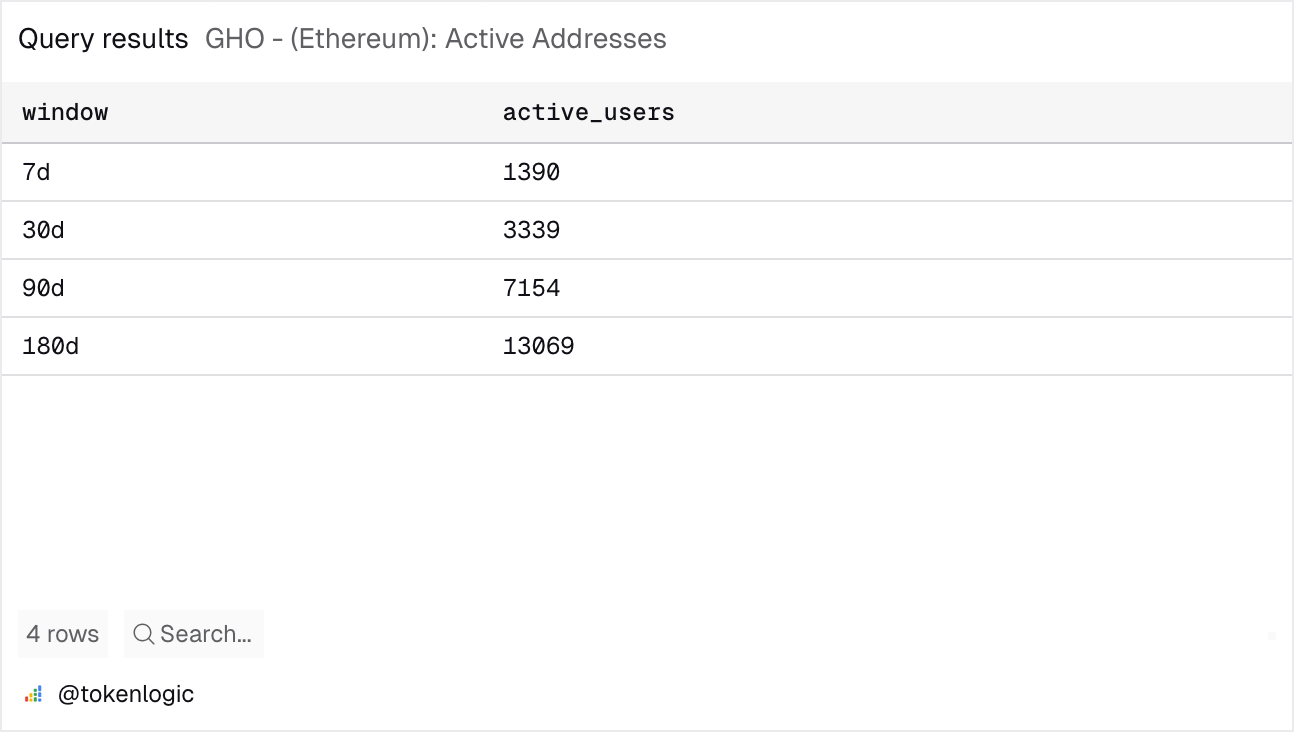Click the magnifier icon in the search box
The image size is (1294, 732).
(144, 634)
